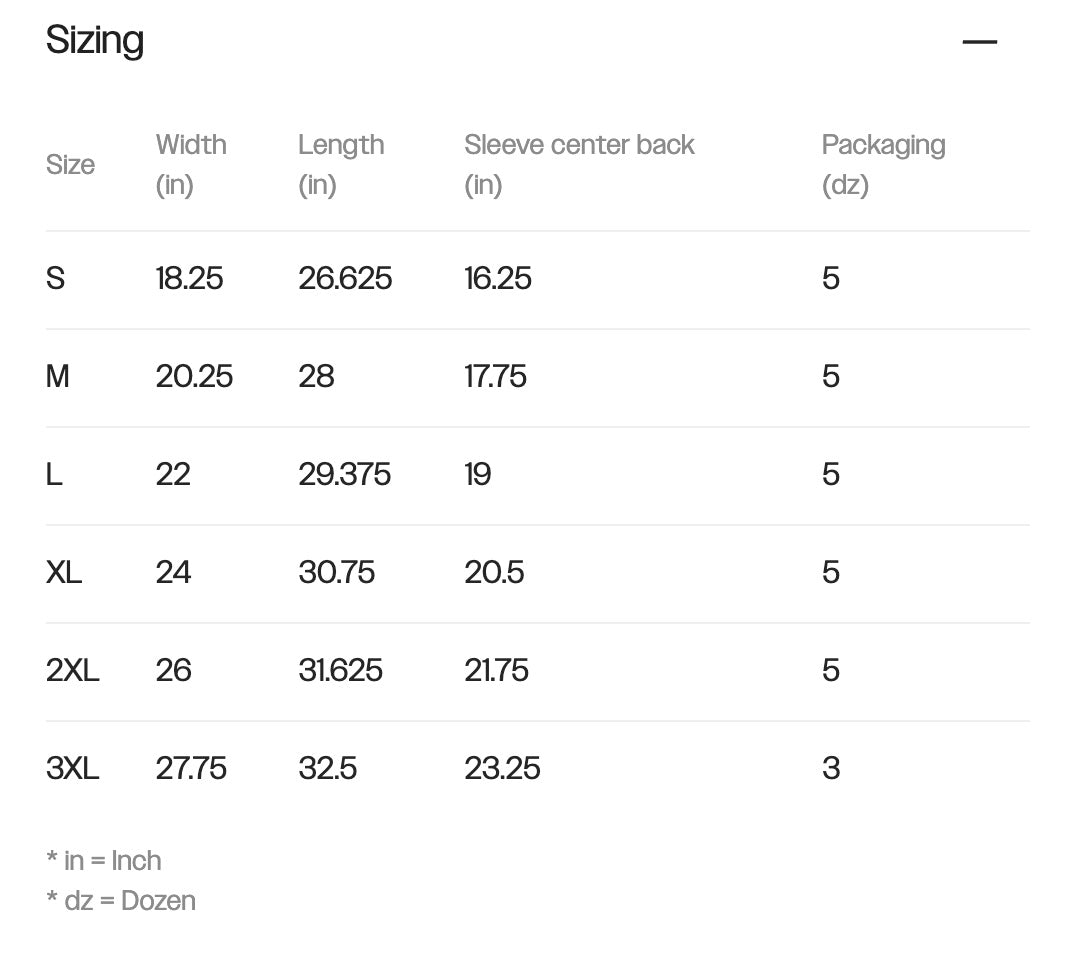
Task: Collapse the Sizing section minus icon
Action: click(x=979, y=42)
